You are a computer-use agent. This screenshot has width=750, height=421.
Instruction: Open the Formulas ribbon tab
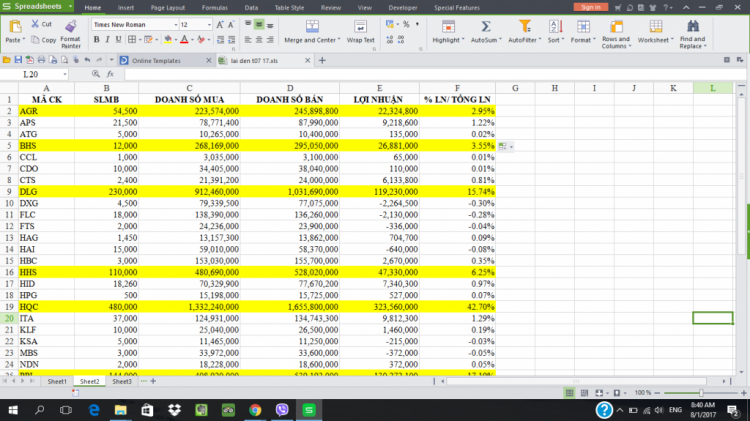[214, 8]
